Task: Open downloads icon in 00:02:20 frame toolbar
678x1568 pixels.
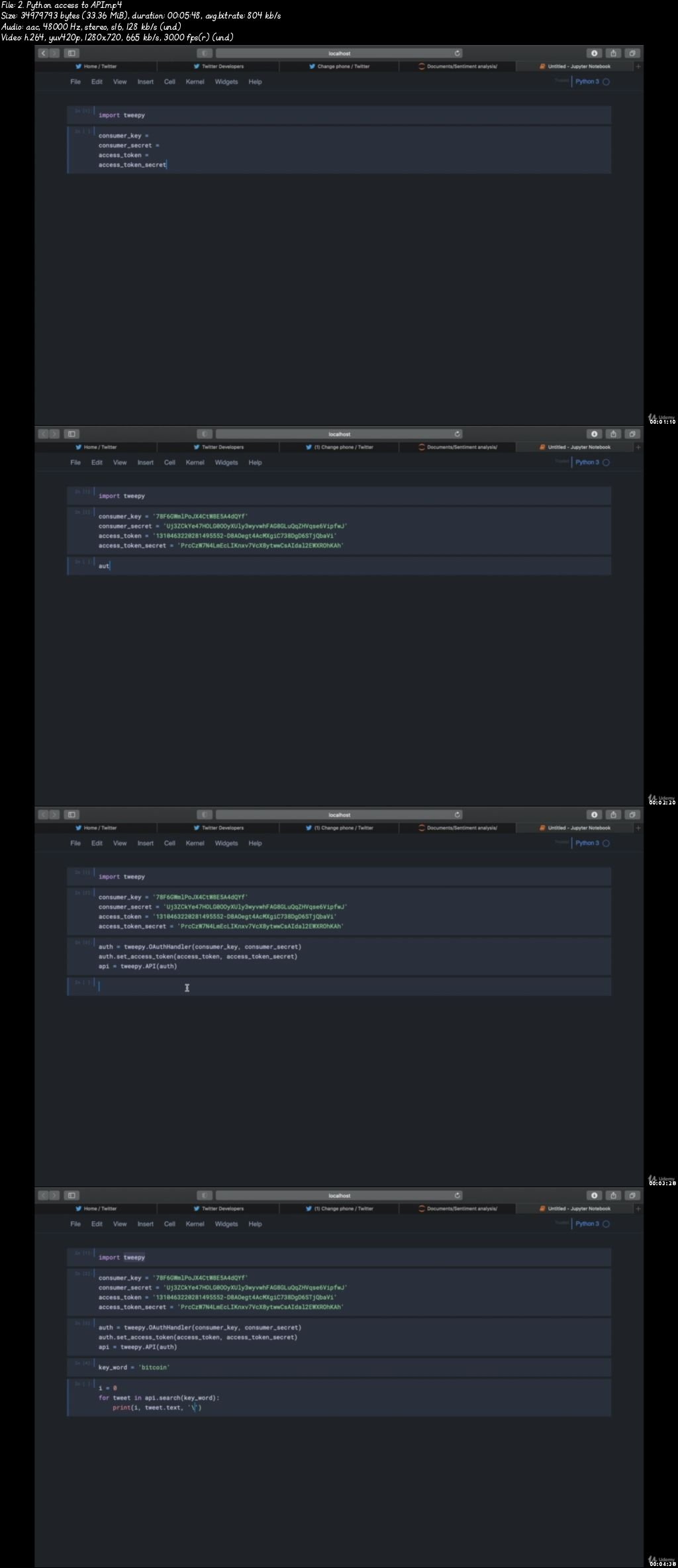Action: pyautogui.click(x=595, y=434)
